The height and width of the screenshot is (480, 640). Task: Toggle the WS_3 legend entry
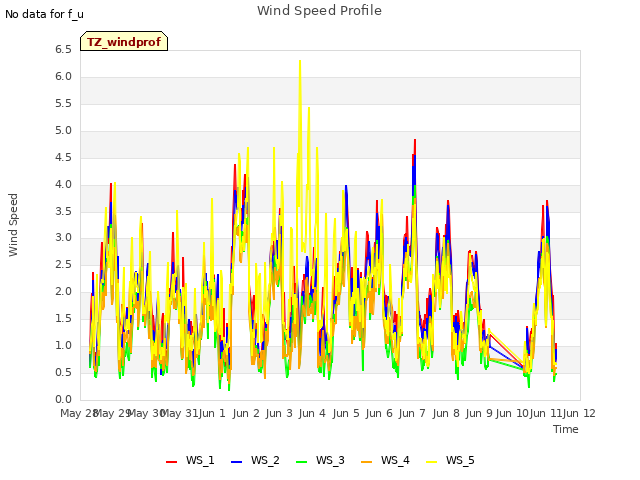[x=320, y=460]
